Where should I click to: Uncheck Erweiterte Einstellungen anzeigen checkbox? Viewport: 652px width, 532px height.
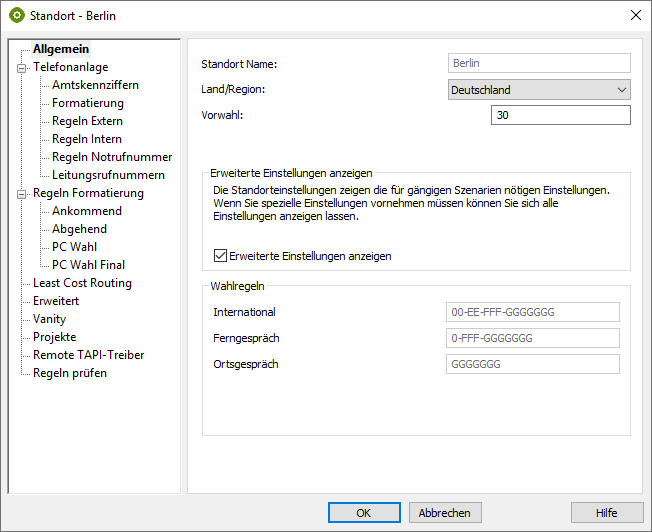point(221,256)
